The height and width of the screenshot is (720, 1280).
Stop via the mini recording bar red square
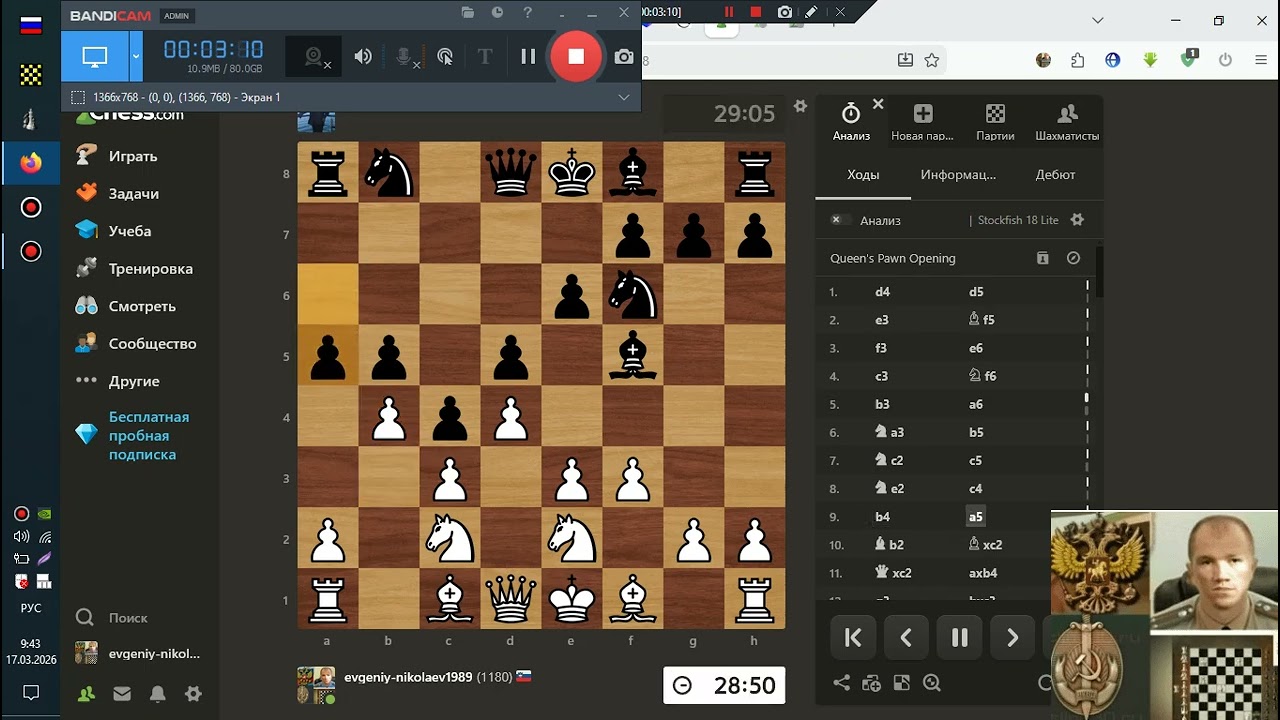point(756,12)
